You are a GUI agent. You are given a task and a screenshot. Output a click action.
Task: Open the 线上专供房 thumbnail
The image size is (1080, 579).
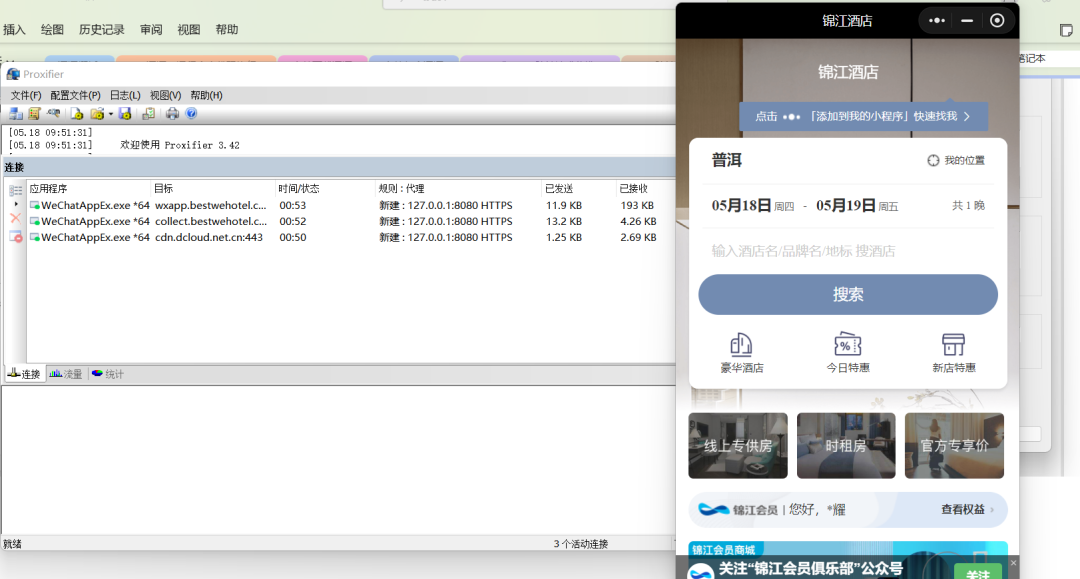coord(738,445)
